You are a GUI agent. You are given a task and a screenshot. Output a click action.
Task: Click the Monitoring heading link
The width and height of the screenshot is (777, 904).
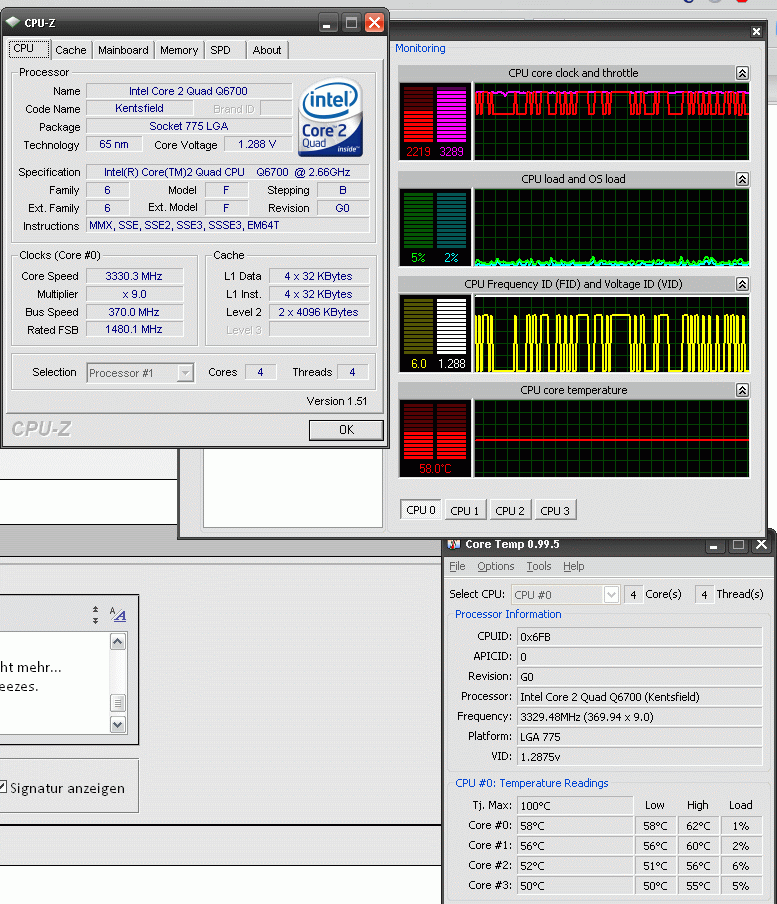click(420, 48)
